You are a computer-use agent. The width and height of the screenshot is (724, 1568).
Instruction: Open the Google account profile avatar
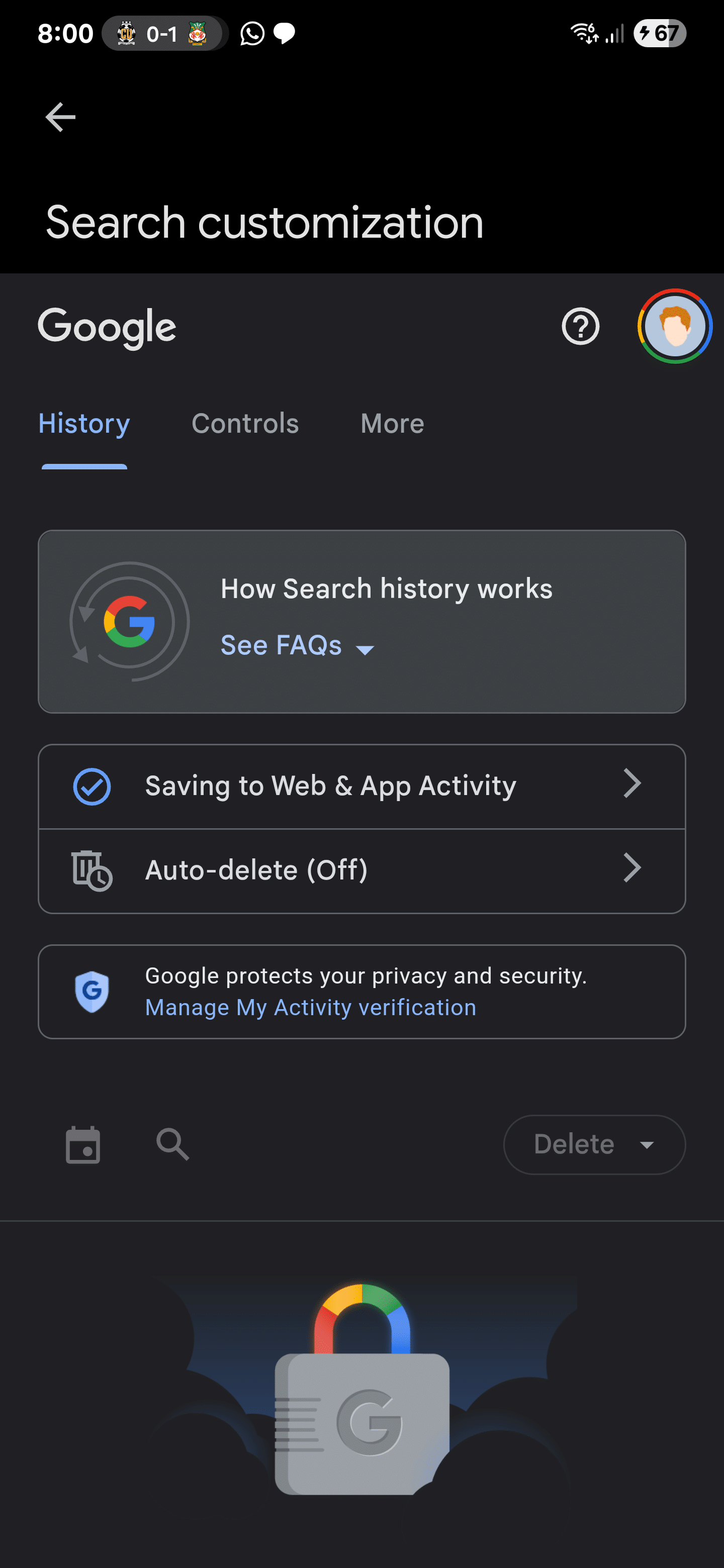[x=674, y=326]
